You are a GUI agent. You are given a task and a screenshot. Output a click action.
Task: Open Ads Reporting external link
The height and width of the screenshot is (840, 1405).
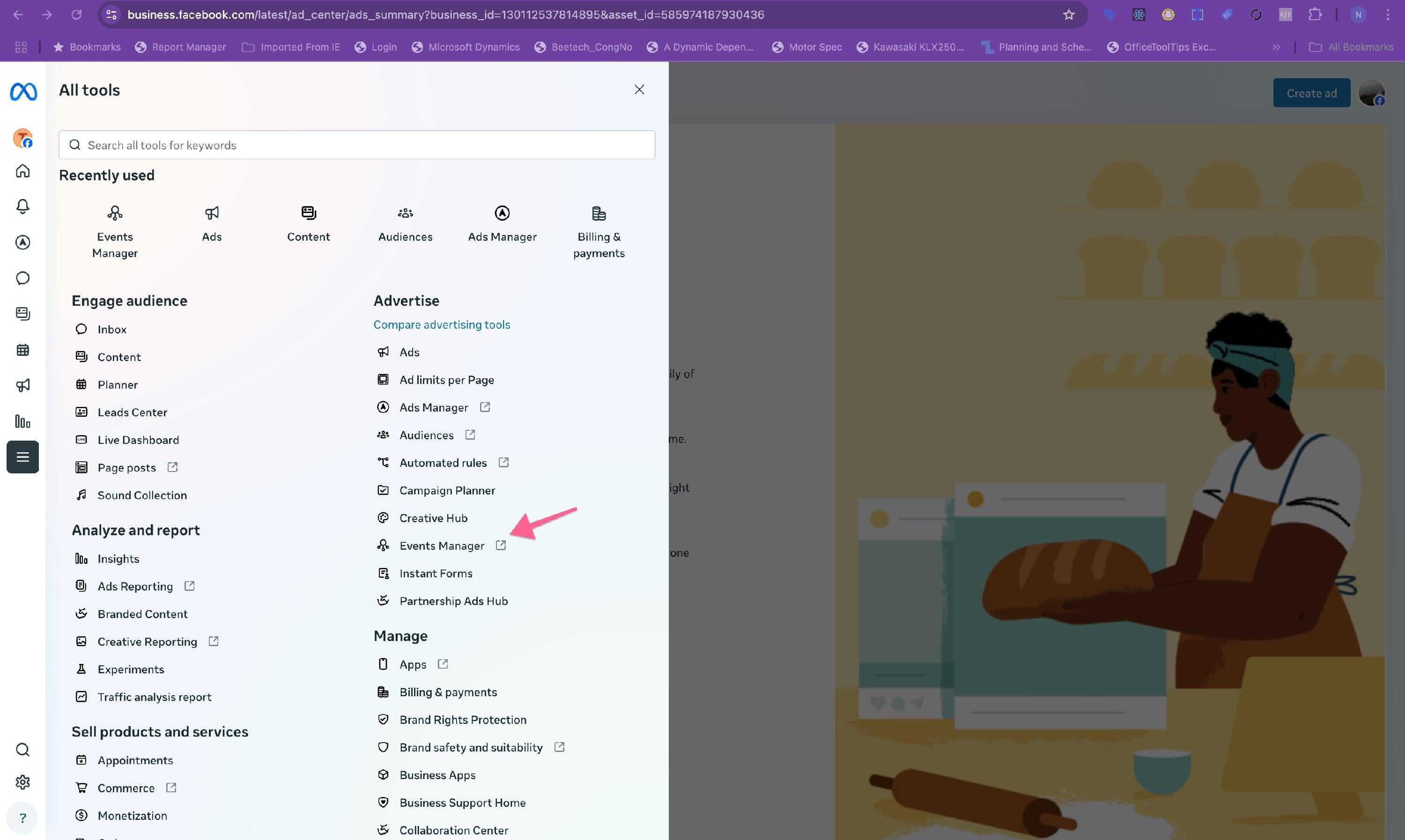[135, 586]
